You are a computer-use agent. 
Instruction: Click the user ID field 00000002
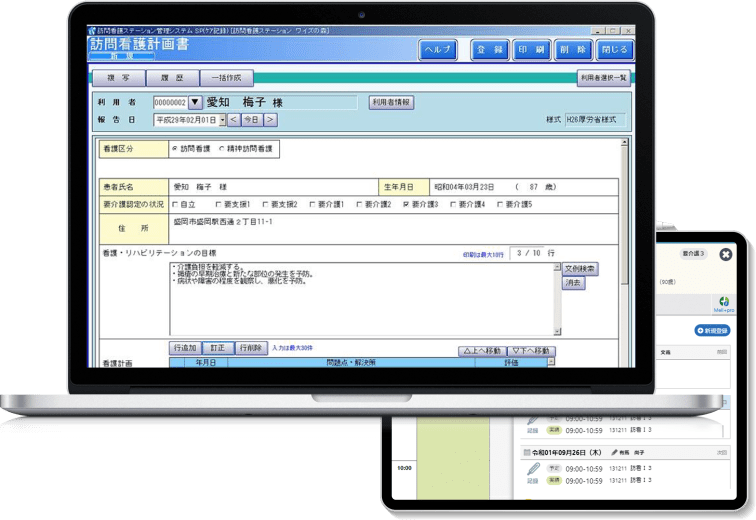pyautogui.click(x=170, y=102)
